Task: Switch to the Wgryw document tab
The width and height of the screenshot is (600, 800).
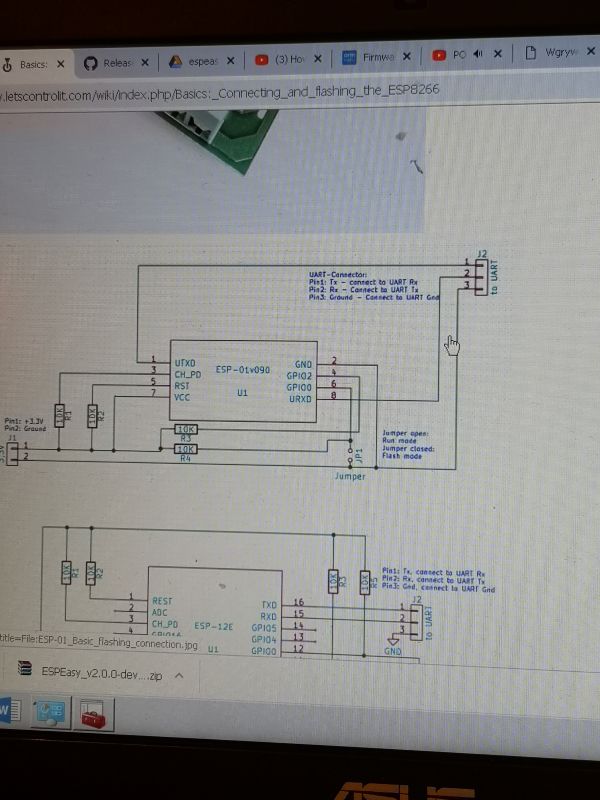Action: tap(559, 52)
